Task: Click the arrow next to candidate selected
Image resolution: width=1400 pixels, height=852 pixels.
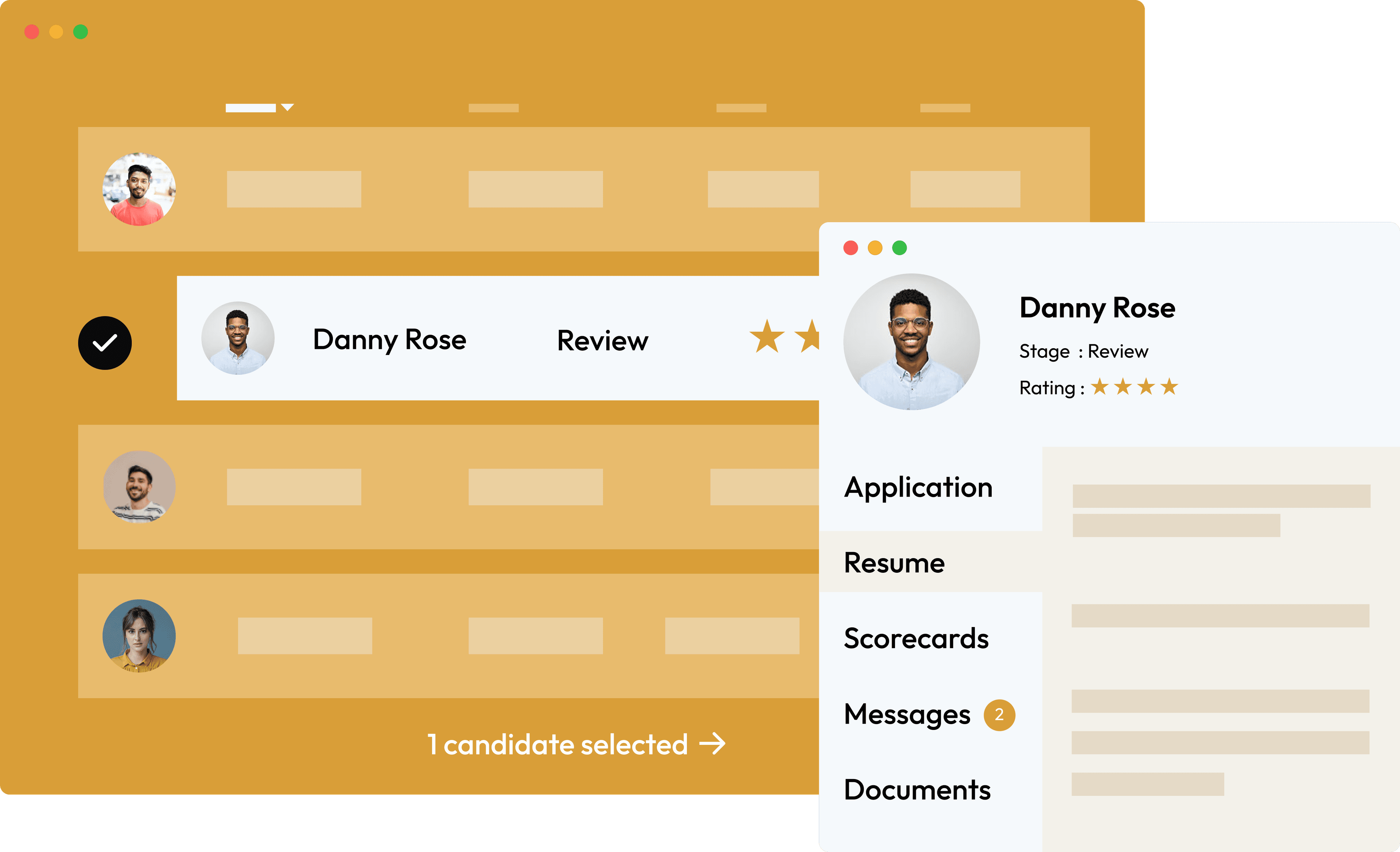Action: (x=712, y=743)
